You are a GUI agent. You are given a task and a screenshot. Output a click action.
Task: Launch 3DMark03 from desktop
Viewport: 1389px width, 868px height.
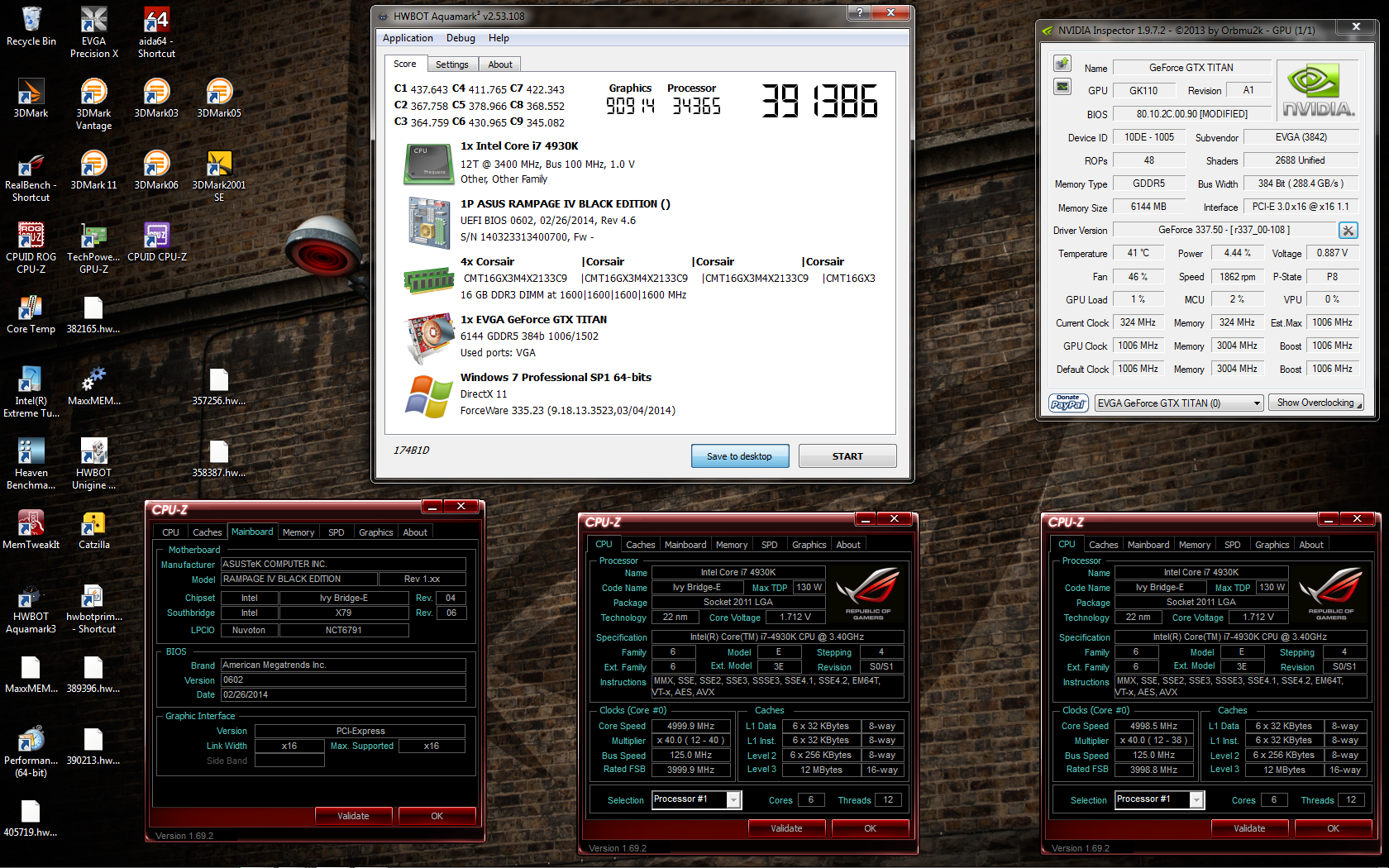coord(156,98)
